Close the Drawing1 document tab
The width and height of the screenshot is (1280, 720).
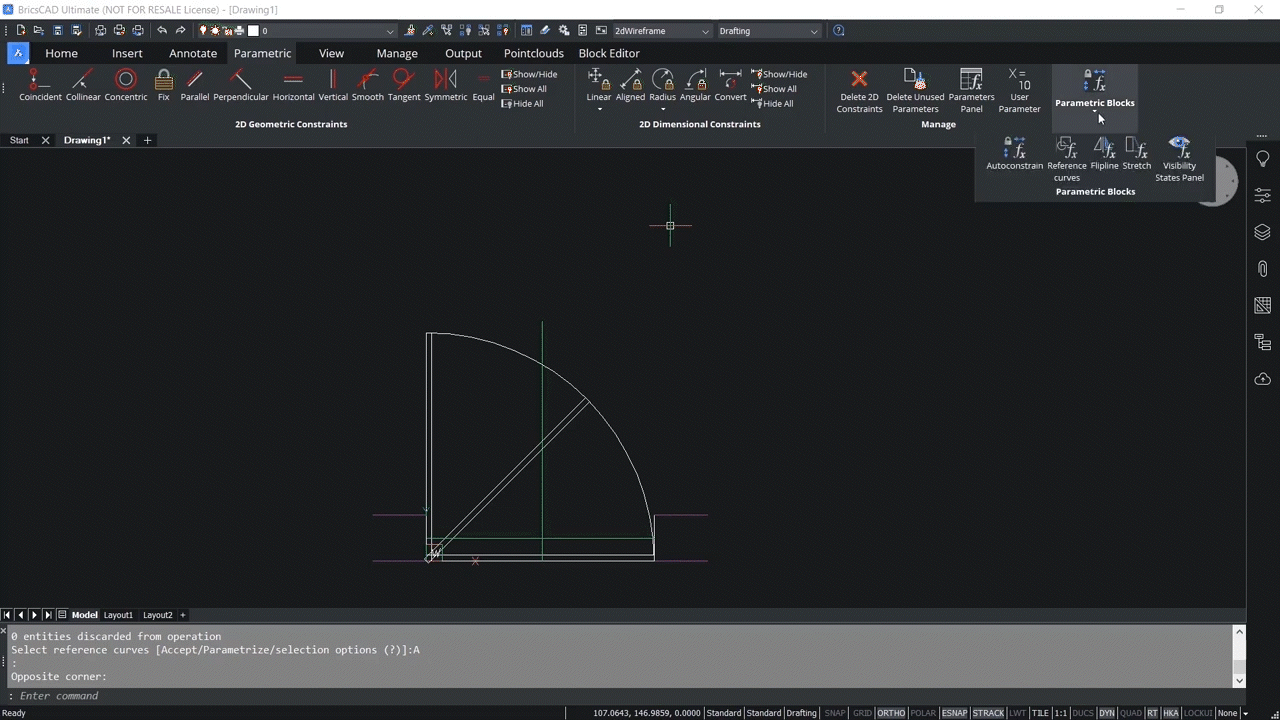pos(126,140)
